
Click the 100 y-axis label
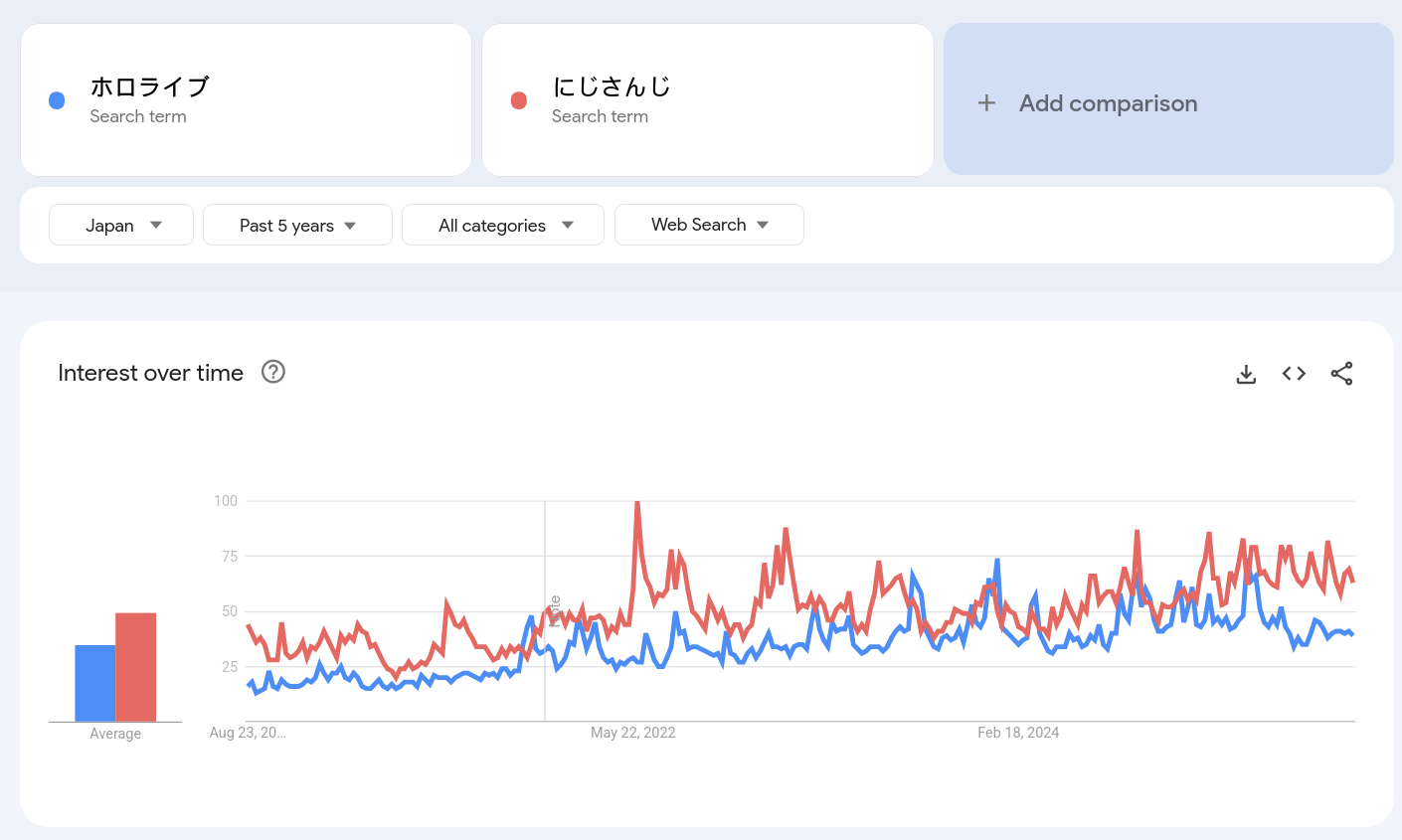coord(226,501)
